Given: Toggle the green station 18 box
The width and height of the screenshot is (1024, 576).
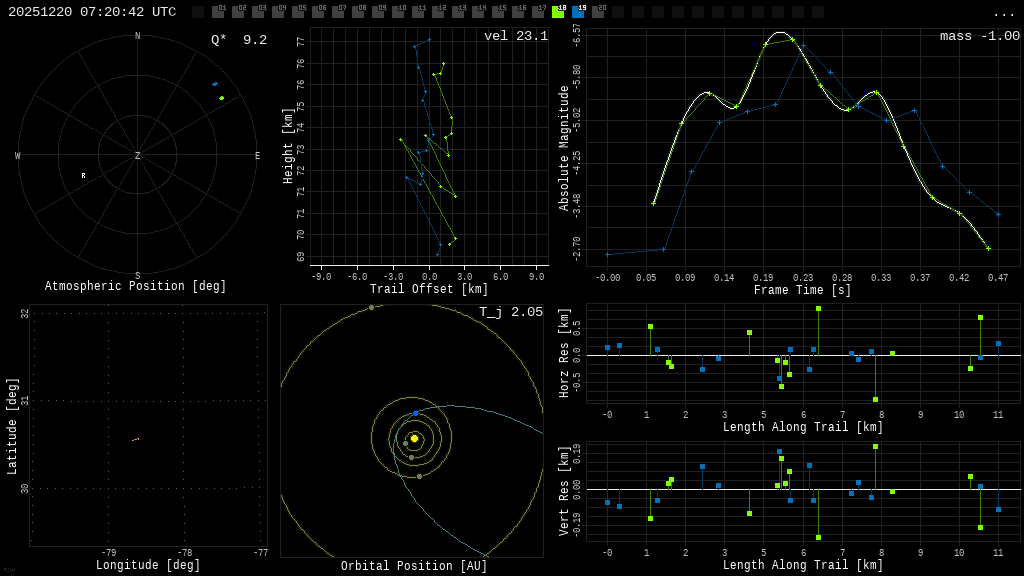Looking at the screenshot, I should [558, 12].
